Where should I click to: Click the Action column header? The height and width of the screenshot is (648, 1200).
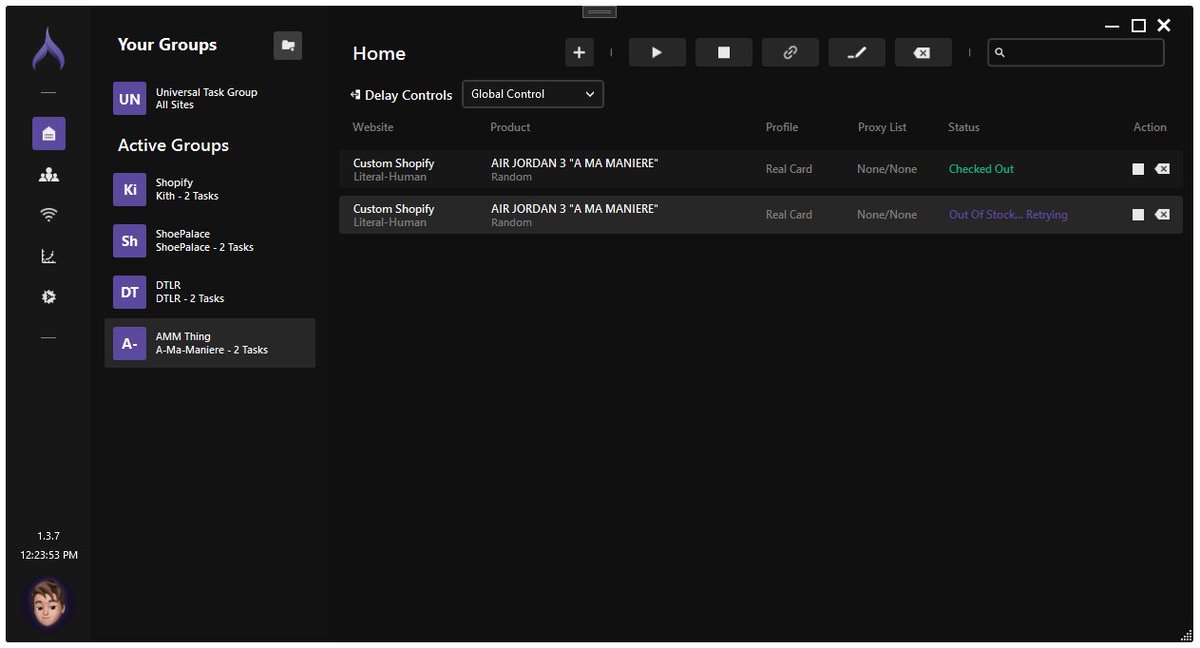pos(1150,127)
